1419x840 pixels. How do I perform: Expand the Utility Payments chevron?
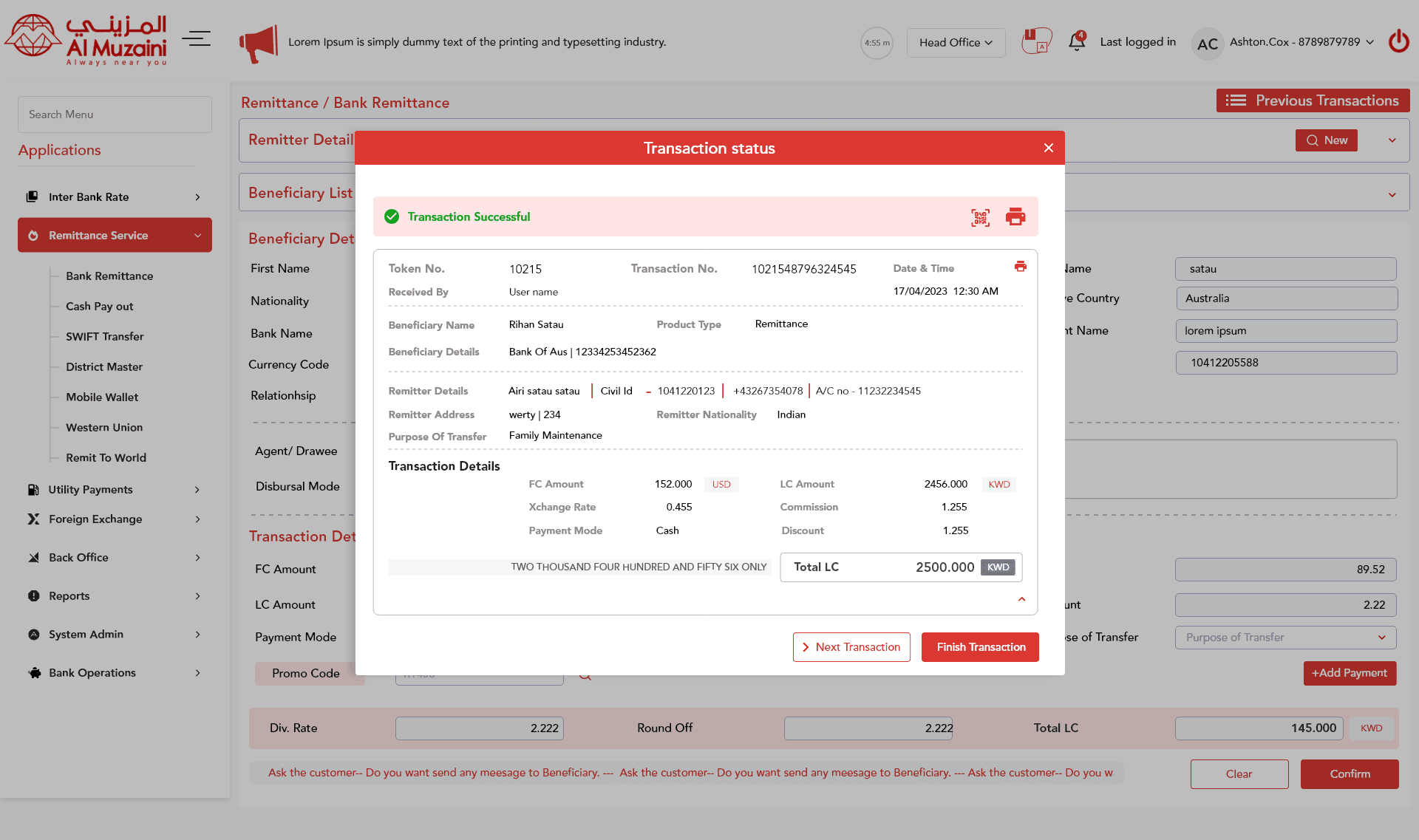197,489
